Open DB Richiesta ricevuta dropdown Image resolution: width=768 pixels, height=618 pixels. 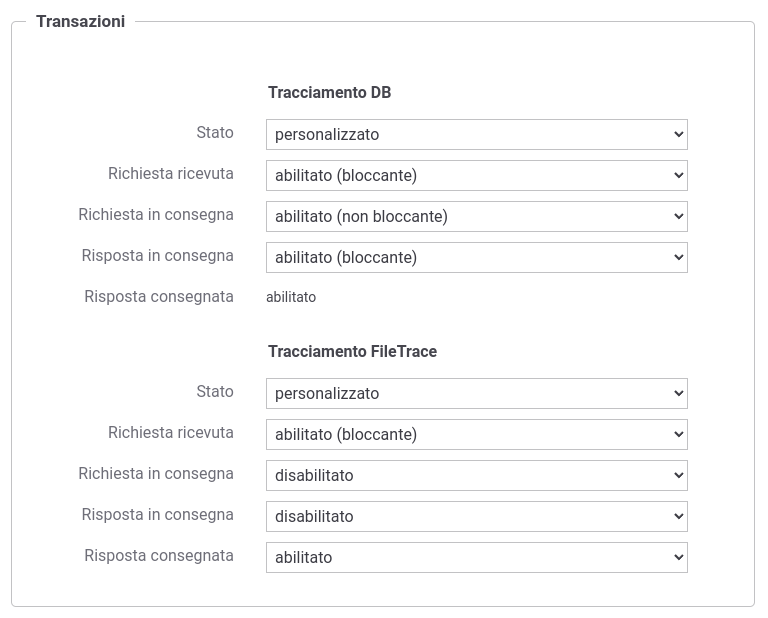tap(477, 175)
